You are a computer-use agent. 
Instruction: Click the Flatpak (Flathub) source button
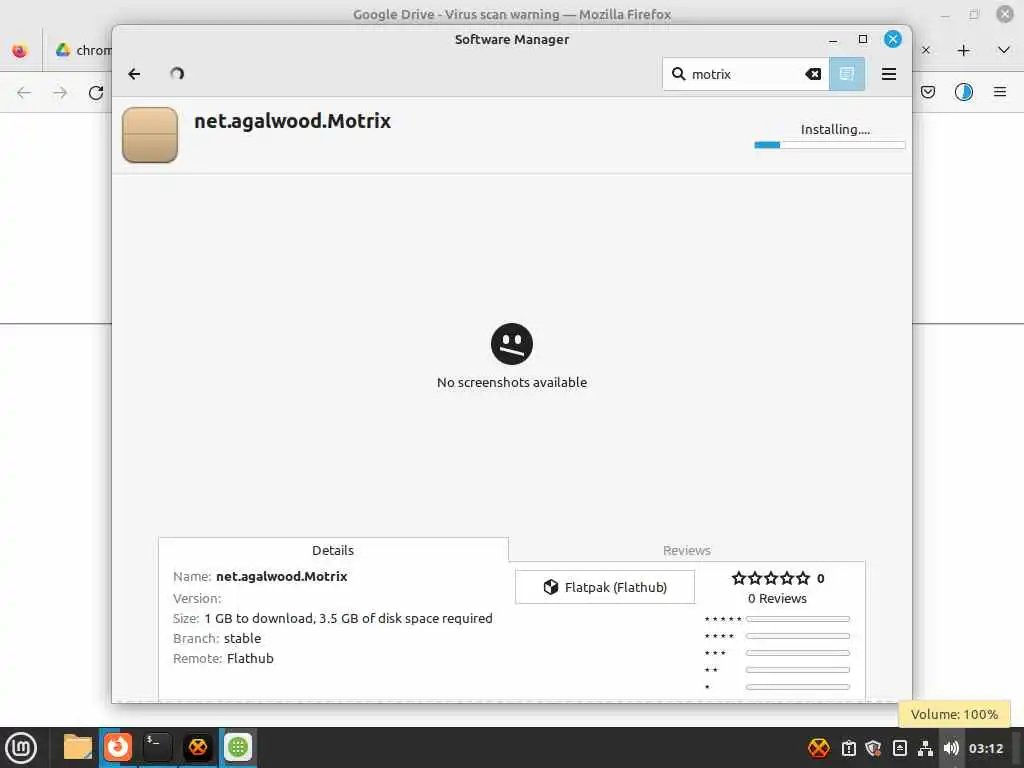coord(605,587)
